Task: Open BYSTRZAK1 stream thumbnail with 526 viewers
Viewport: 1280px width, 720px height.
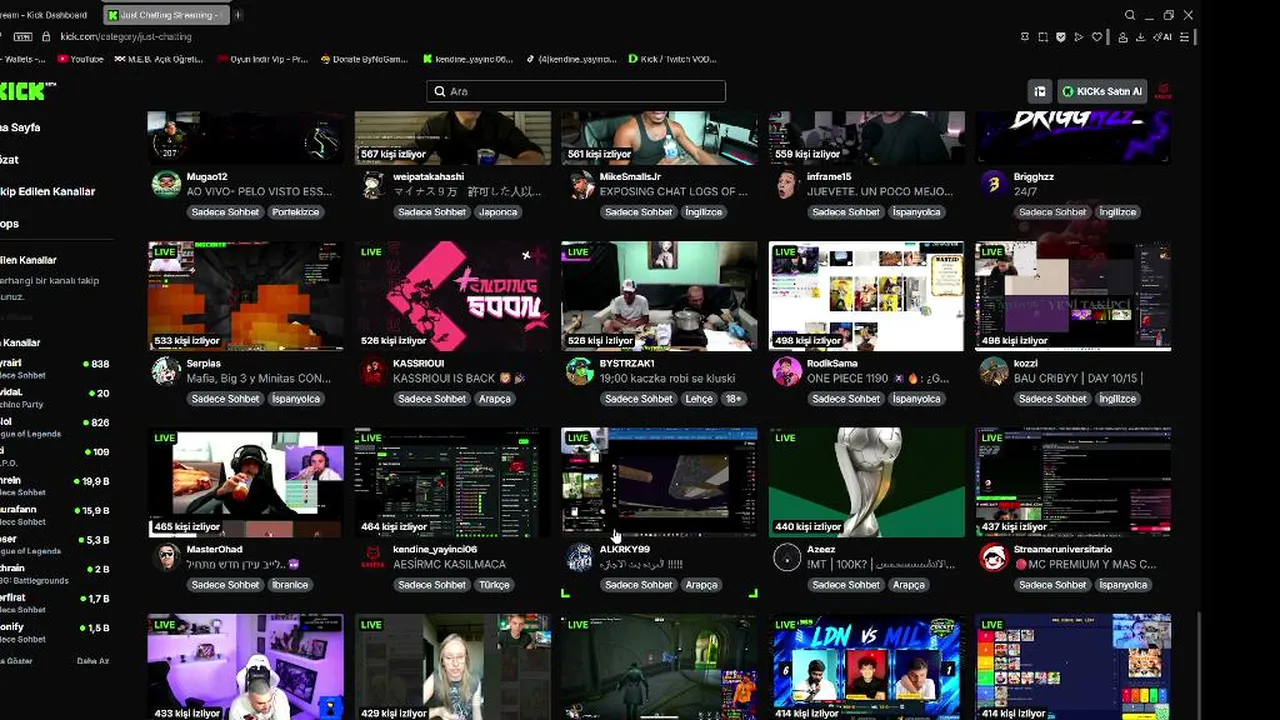Action: (660, 296)
